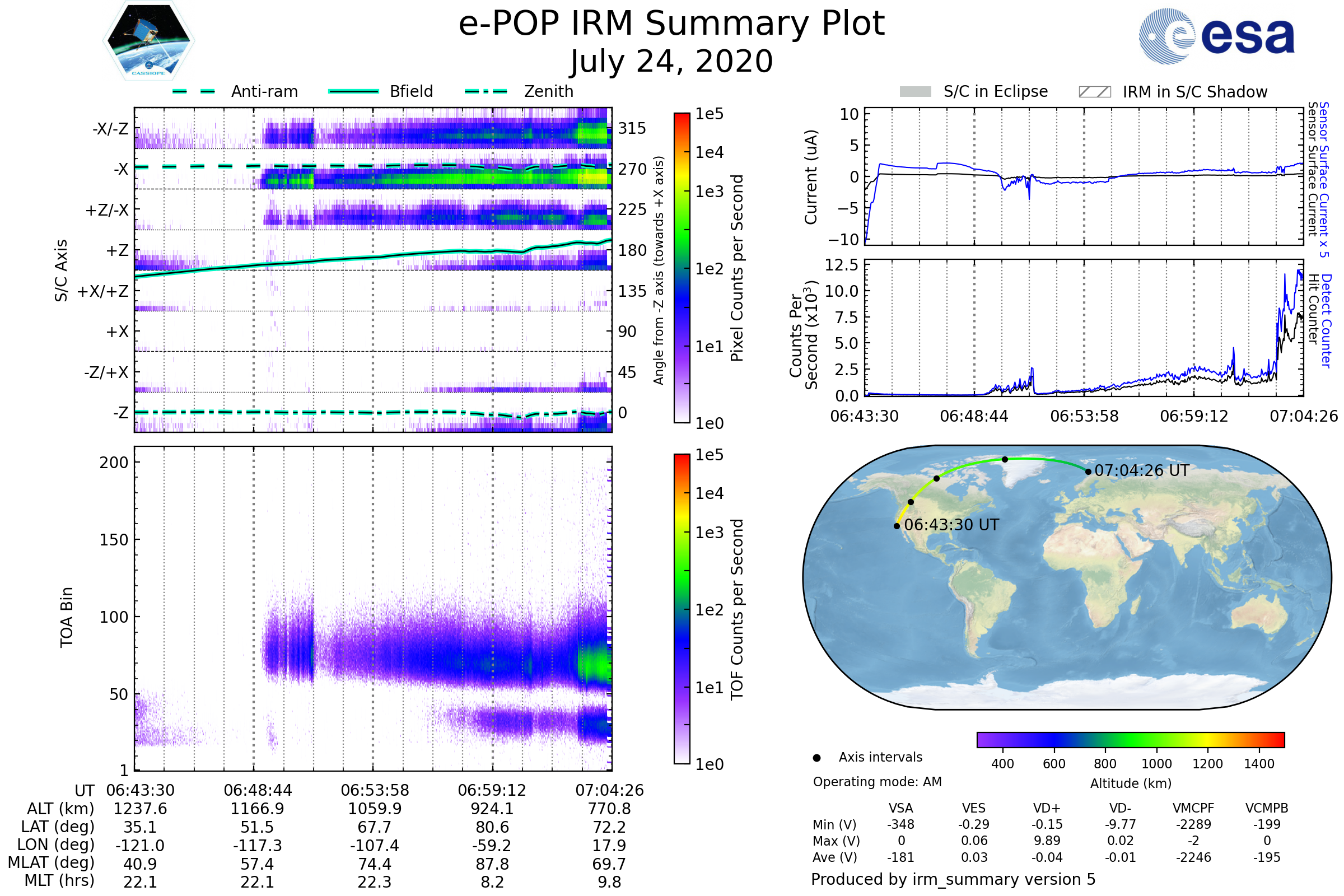Click the CASSIOPE mission hexagon logo

pyautogui.click(x=148, y=41)
